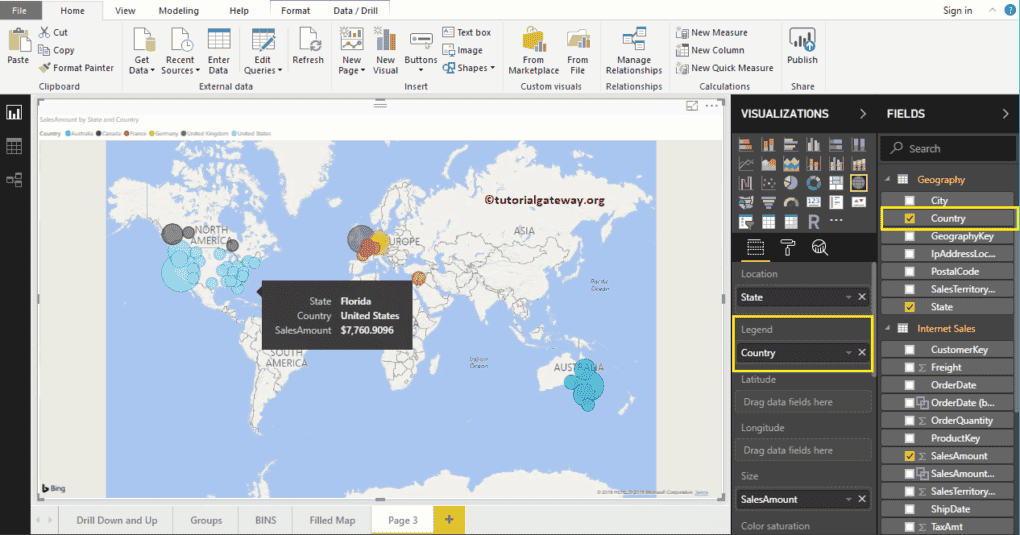1020x535 pixels.
Task: Select the Format paint roller icon
Action: point(788,248)
